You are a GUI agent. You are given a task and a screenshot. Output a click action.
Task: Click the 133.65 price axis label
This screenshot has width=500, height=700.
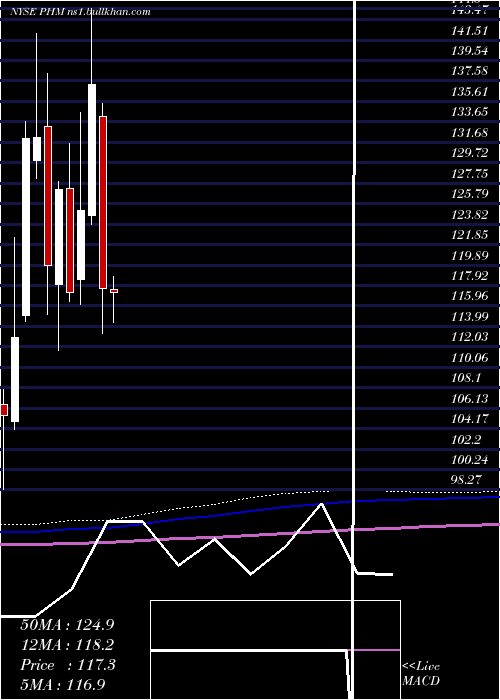click(x=470, y=112)
